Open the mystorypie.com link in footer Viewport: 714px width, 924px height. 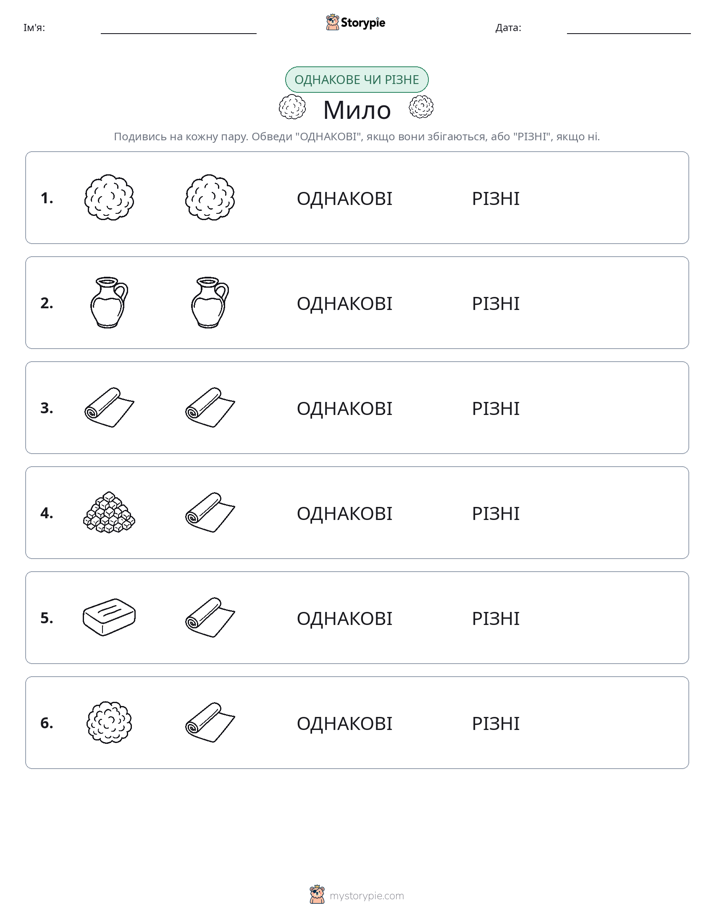pos(366,896)
